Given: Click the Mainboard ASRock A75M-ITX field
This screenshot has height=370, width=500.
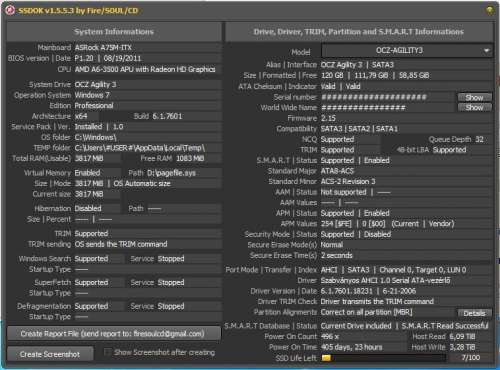Looking at the screenshot, I should pos(148,47).
